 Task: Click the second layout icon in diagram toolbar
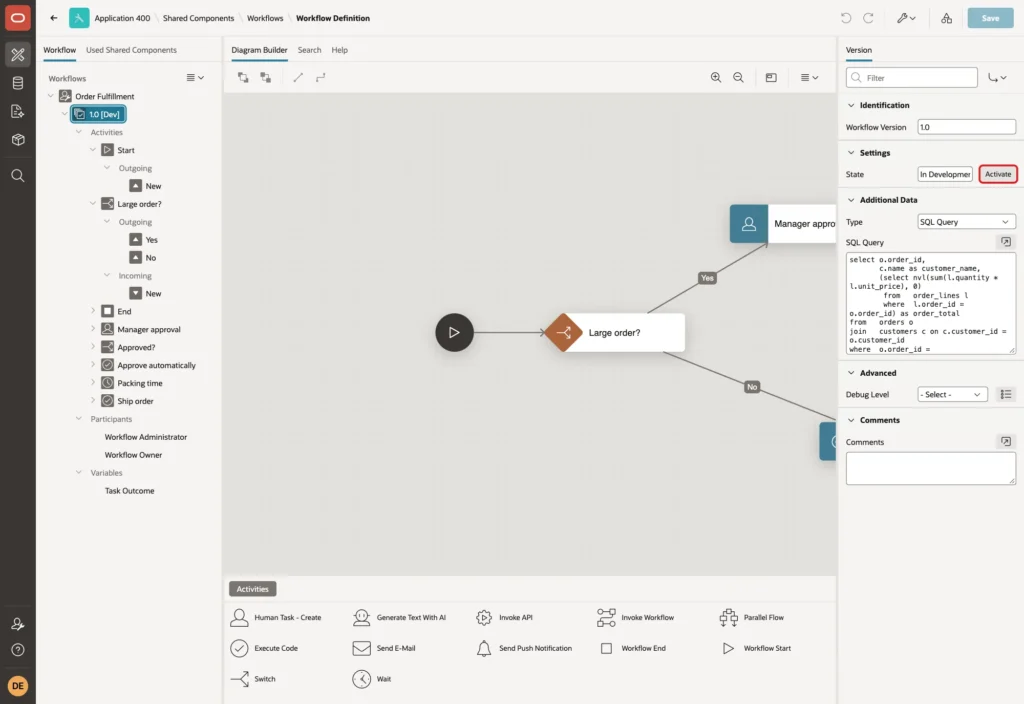[x=266, y=77]
